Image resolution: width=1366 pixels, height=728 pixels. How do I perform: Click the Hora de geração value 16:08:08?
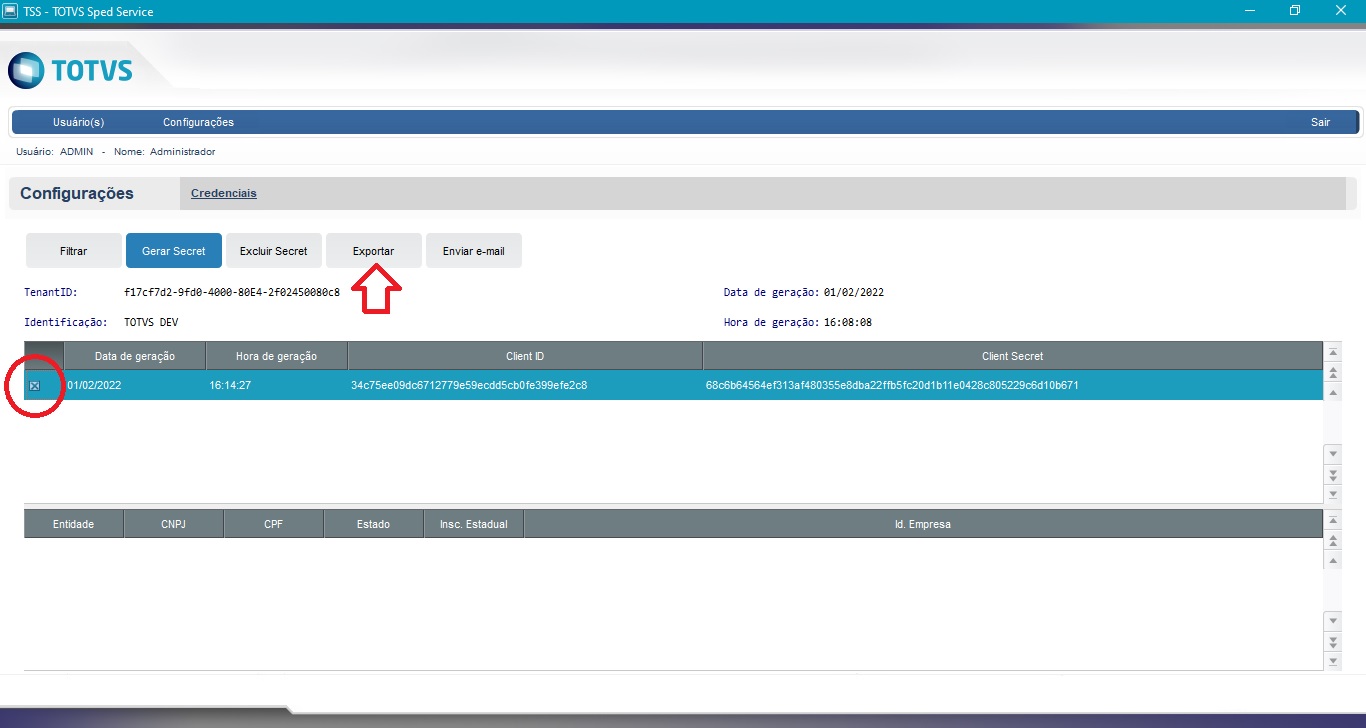(x=848, y=323)
